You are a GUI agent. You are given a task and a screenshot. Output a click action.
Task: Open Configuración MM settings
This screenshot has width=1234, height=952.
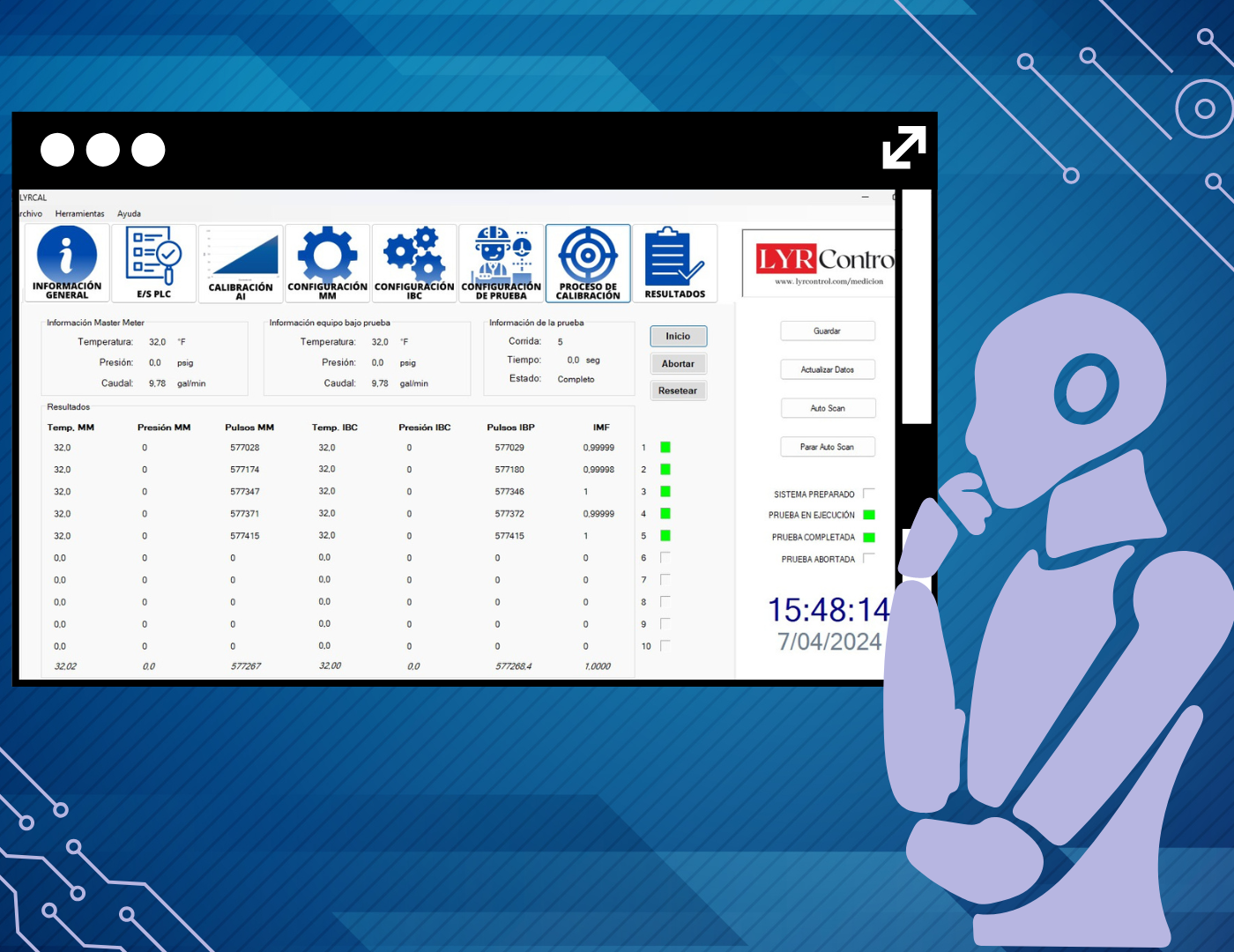[327, 263]
